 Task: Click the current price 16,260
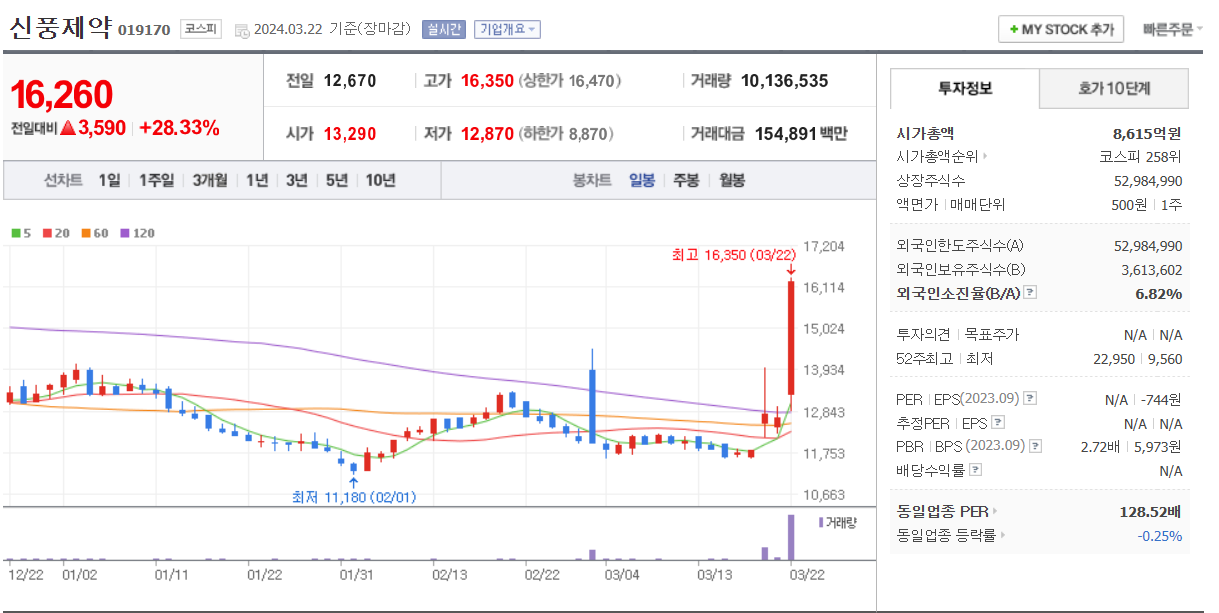coord(62,95)
